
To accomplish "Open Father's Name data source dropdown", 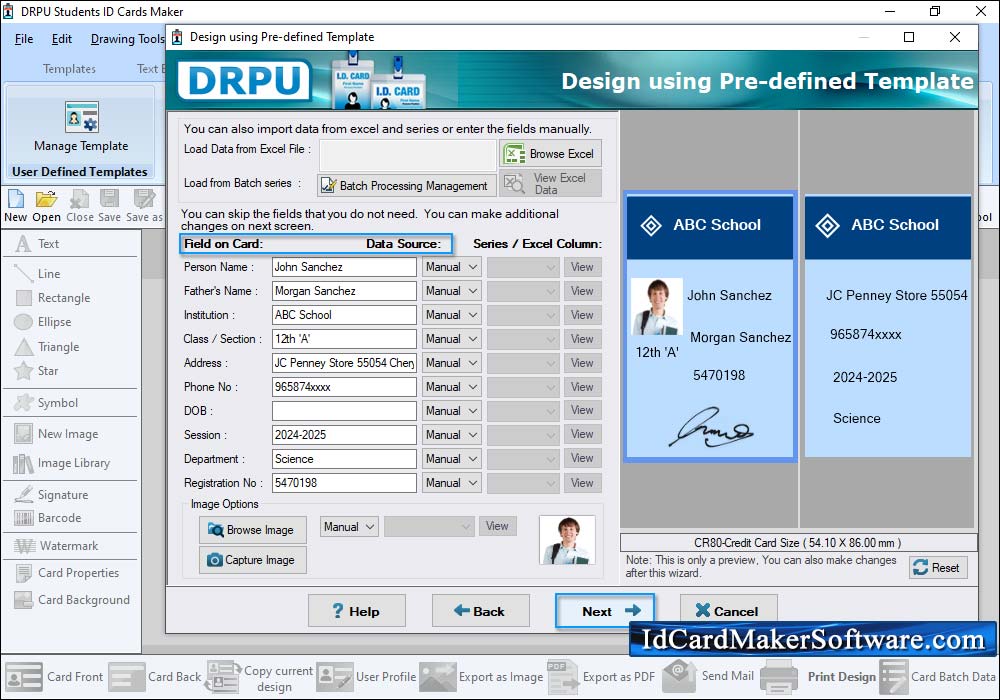I will point(452,291).
